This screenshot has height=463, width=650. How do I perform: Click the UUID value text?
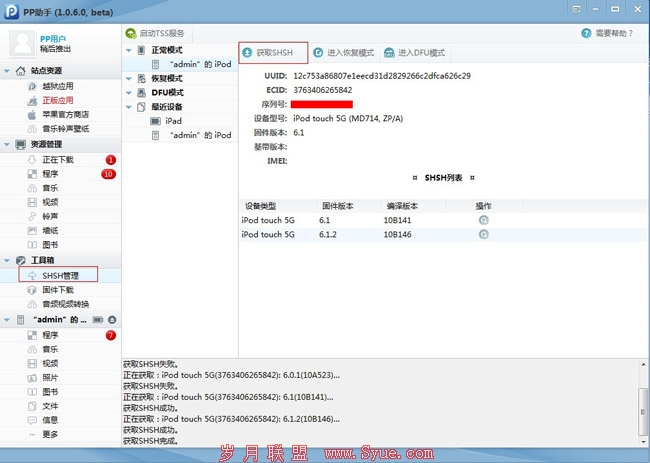(x=382, y=76)
